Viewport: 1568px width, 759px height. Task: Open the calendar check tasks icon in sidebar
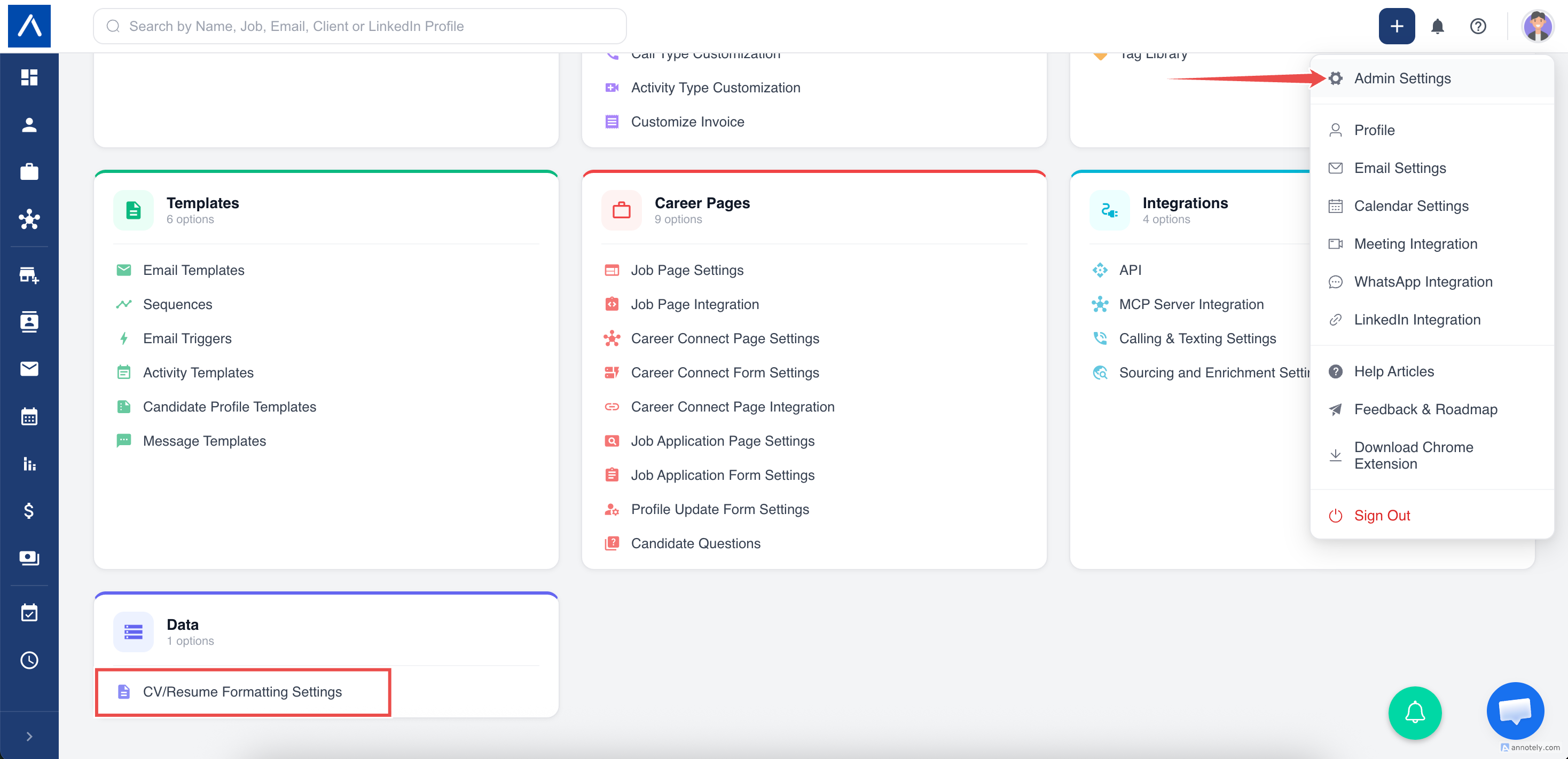coord(29,612)
